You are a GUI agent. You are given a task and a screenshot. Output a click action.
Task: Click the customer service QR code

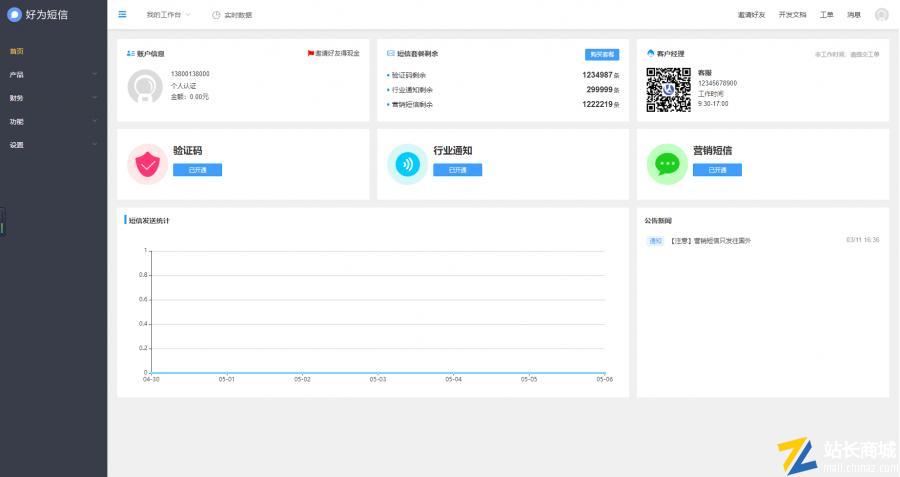(668, 89)
